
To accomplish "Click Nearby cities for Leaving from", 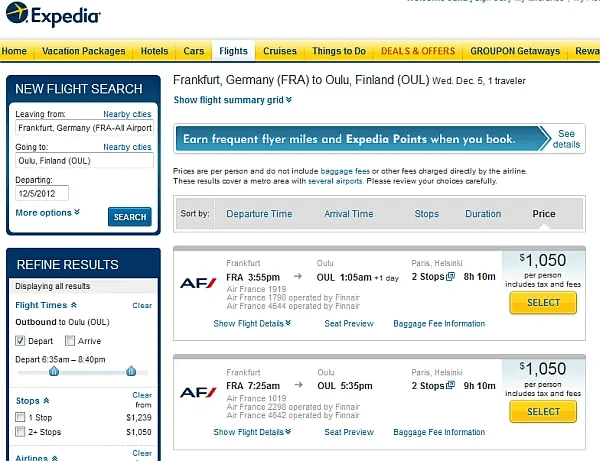I will coord(127,114).
